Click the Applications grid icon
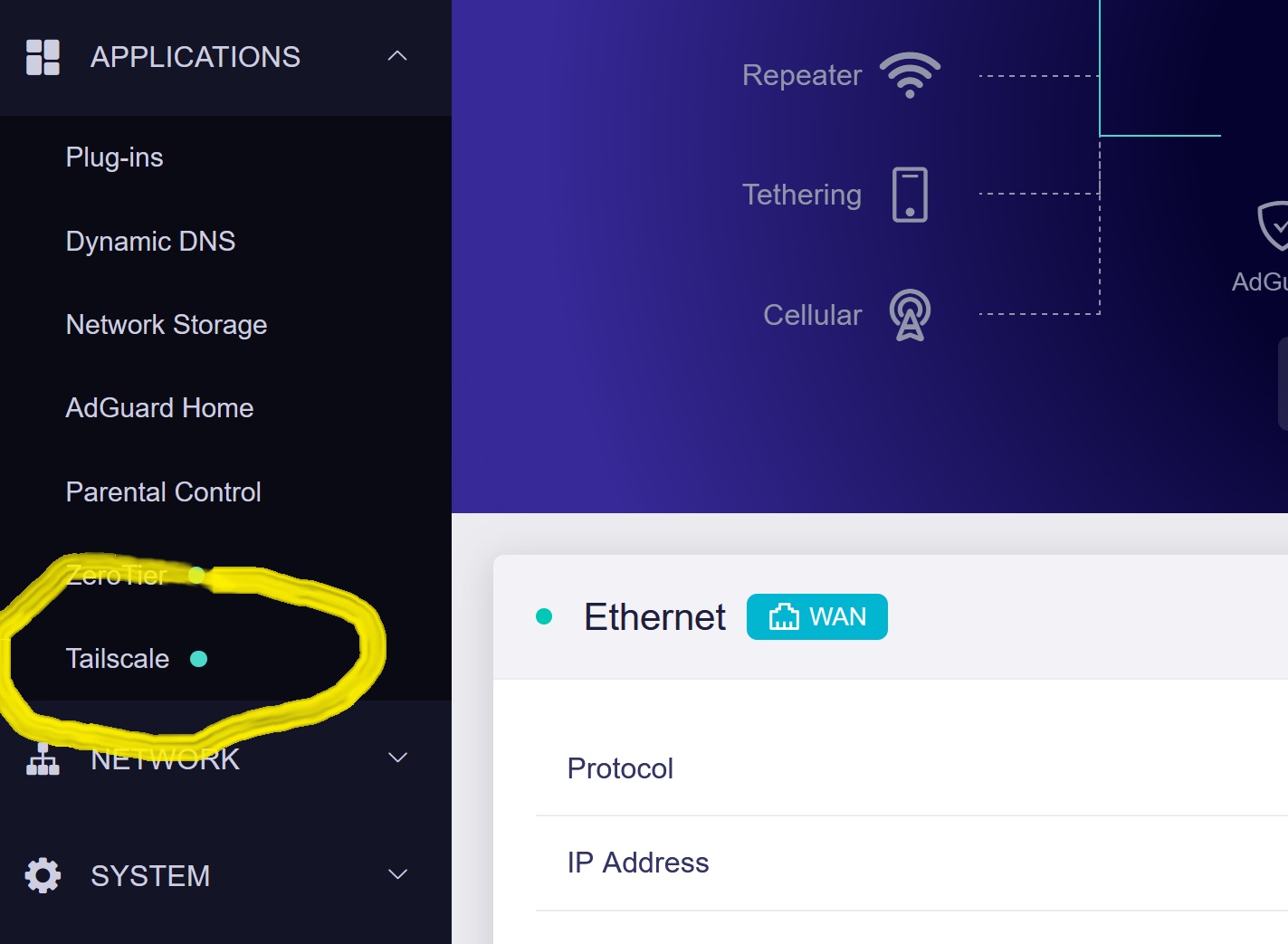 43,57
